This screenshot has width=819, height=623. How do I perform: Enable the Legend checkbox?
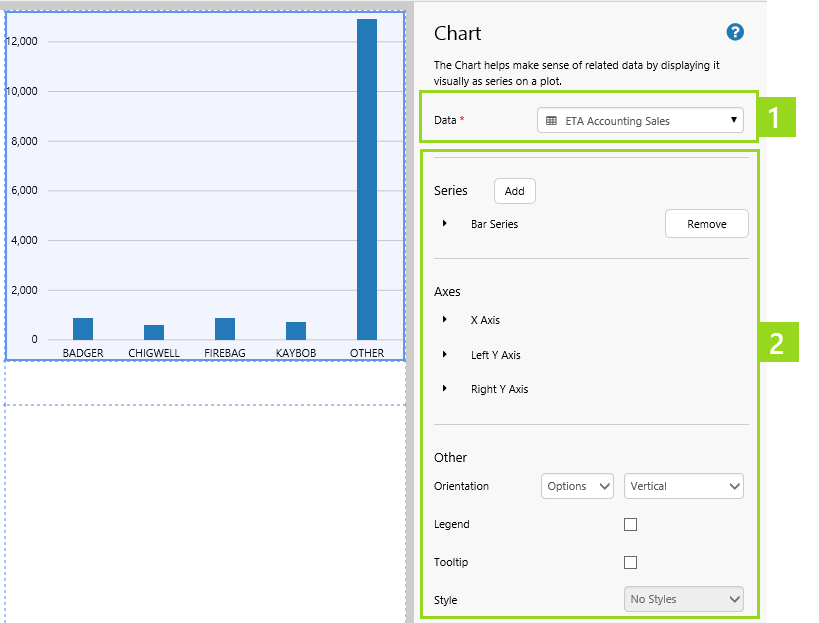[x=630, y=524]
